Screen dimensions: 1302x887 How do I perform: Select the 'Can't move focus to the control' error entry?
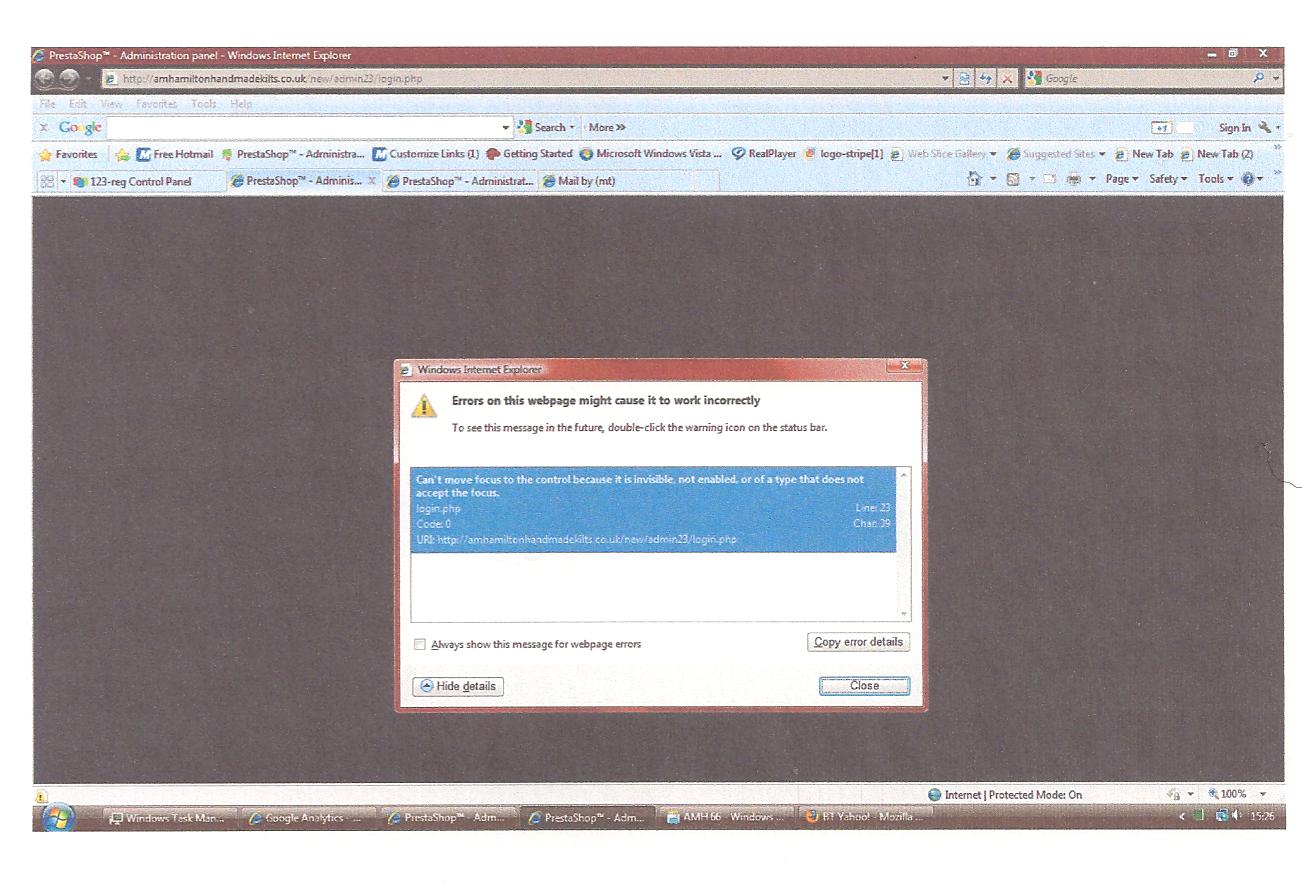655,510
